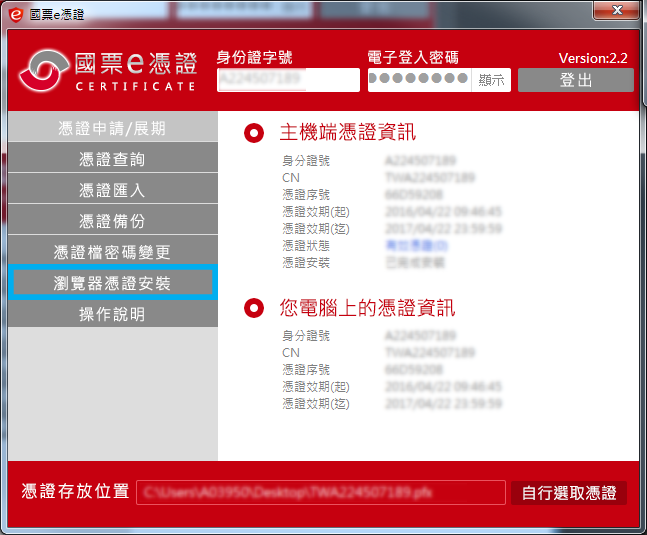This screenshot has height=535, width=647.
Task: Click the blue 憑證狀態 link value
Action: pos(416,245)
